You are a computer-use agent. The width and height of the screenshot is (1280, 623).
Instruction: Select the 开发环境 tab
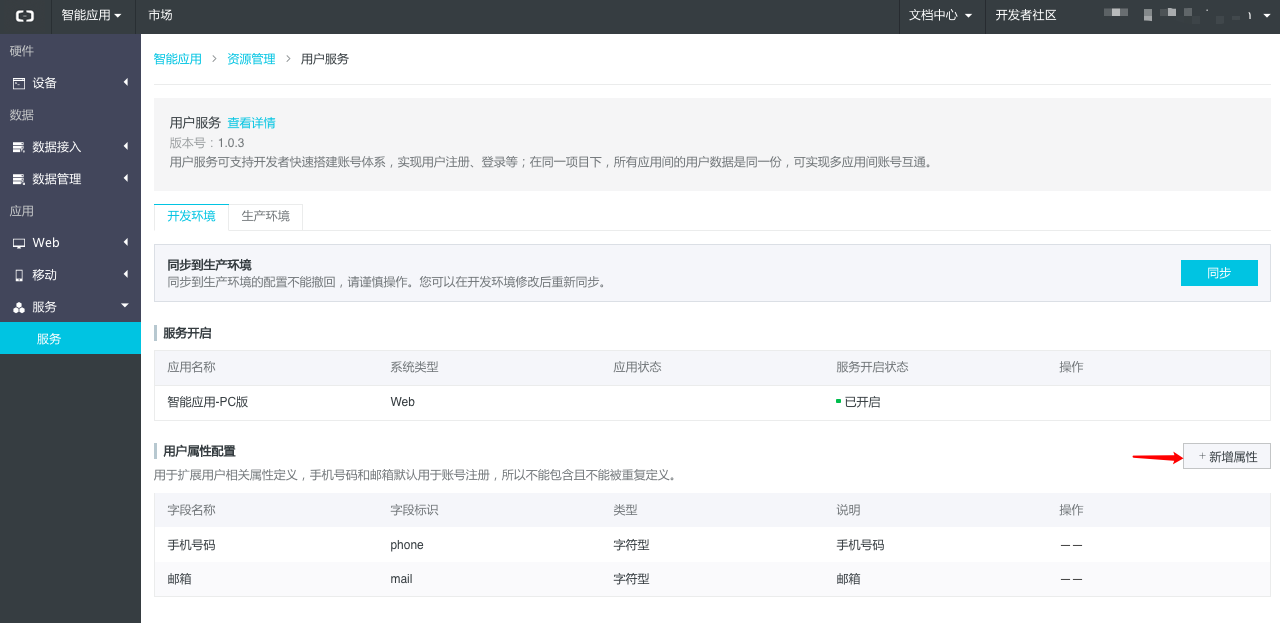pyautogui.click(x=191, y=217)
